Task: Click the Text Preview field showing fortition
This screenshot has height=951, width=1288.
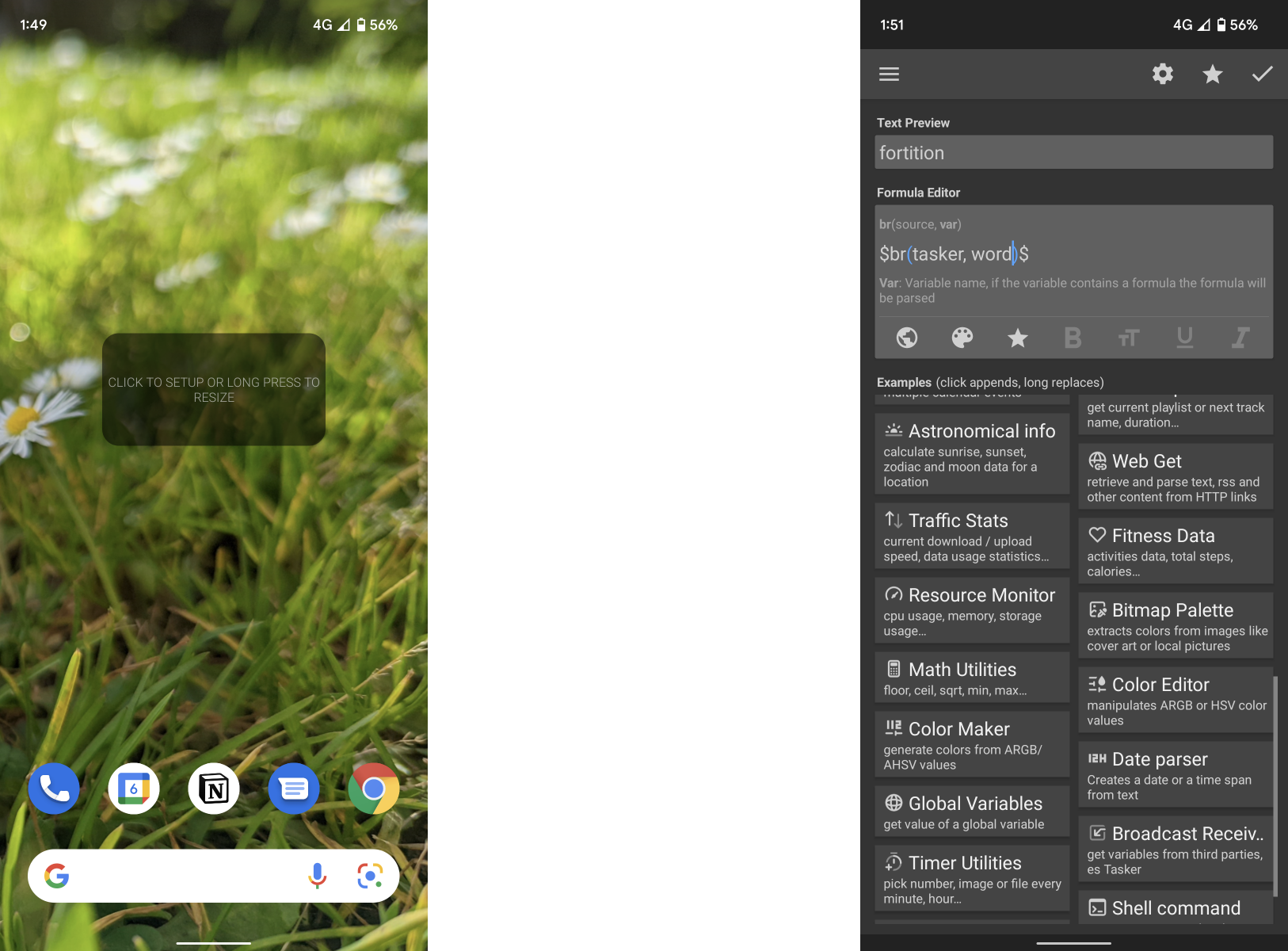Action: pos(1073,152)
